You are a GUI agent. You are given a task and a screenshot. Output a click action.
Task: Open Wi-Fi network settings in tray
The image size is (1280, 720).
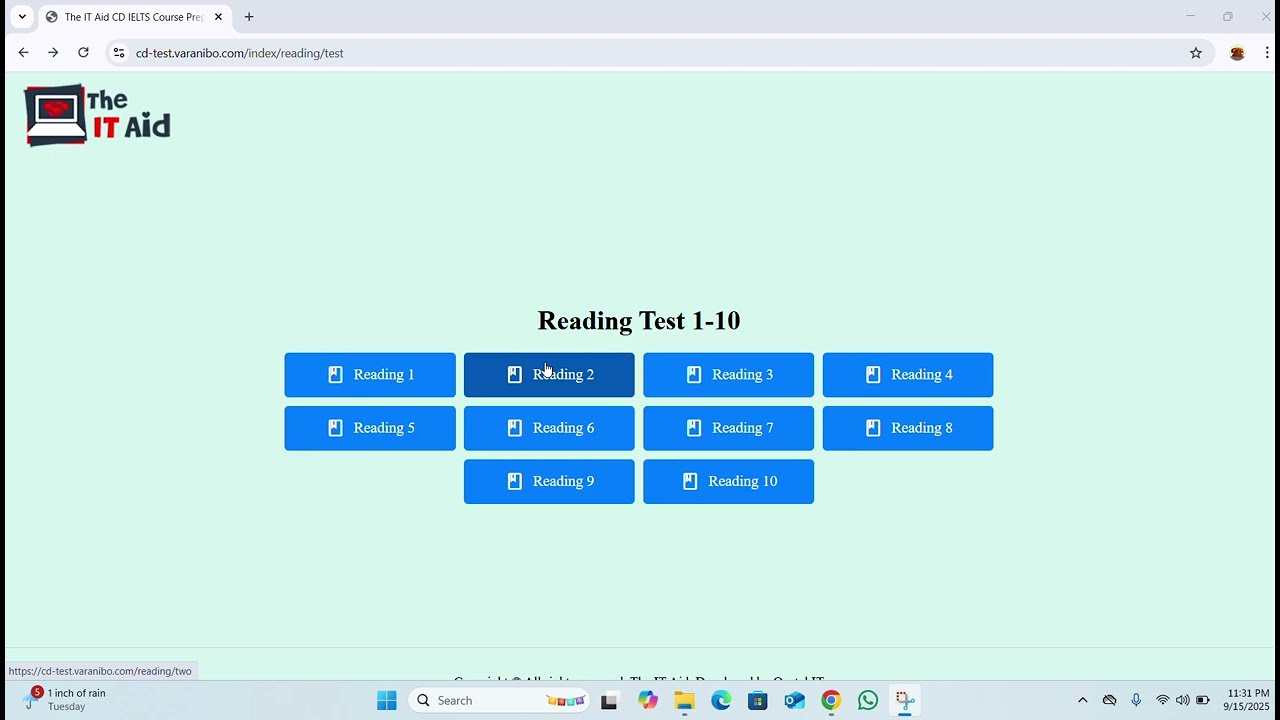[x=1162, y=700]
